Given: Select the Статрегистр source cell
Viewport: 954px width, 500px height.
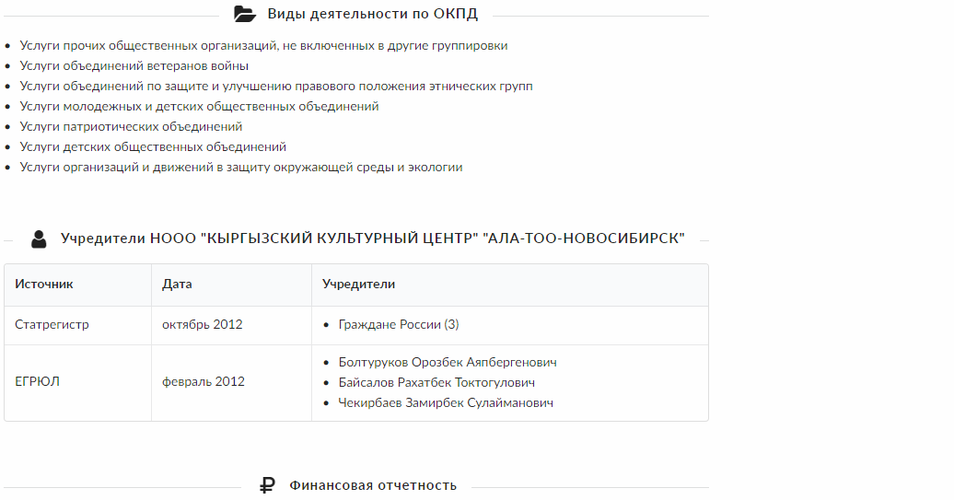Looking at the screenshot, I should (x=52, y=324).
